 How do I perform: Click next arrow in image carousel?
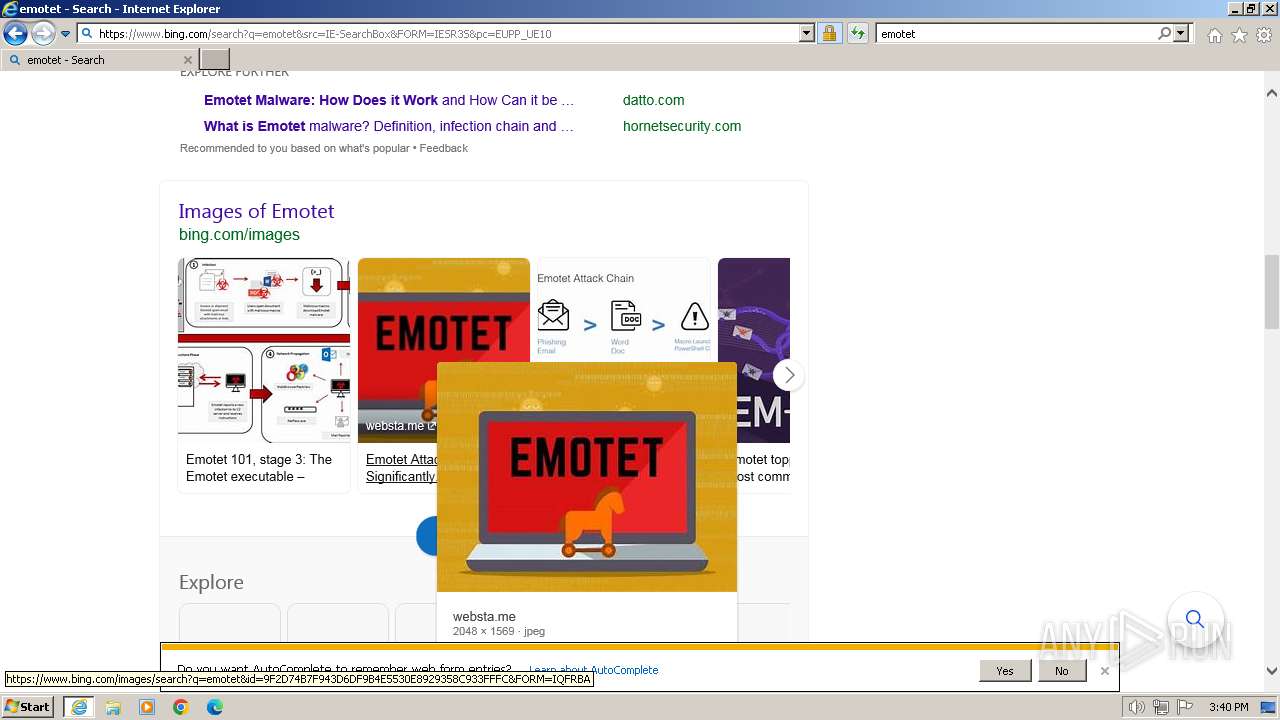click(x=789, y=375)
